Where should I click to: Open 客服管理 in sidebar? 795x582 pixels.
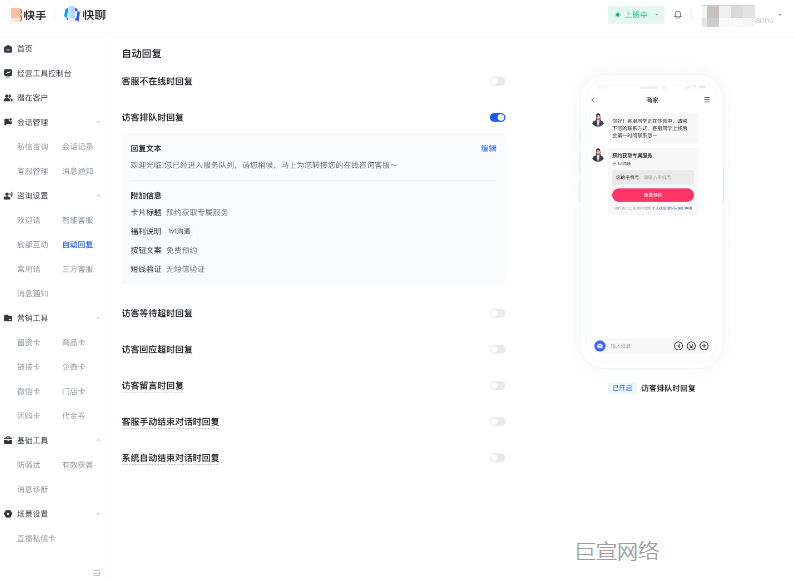[32, 171]
